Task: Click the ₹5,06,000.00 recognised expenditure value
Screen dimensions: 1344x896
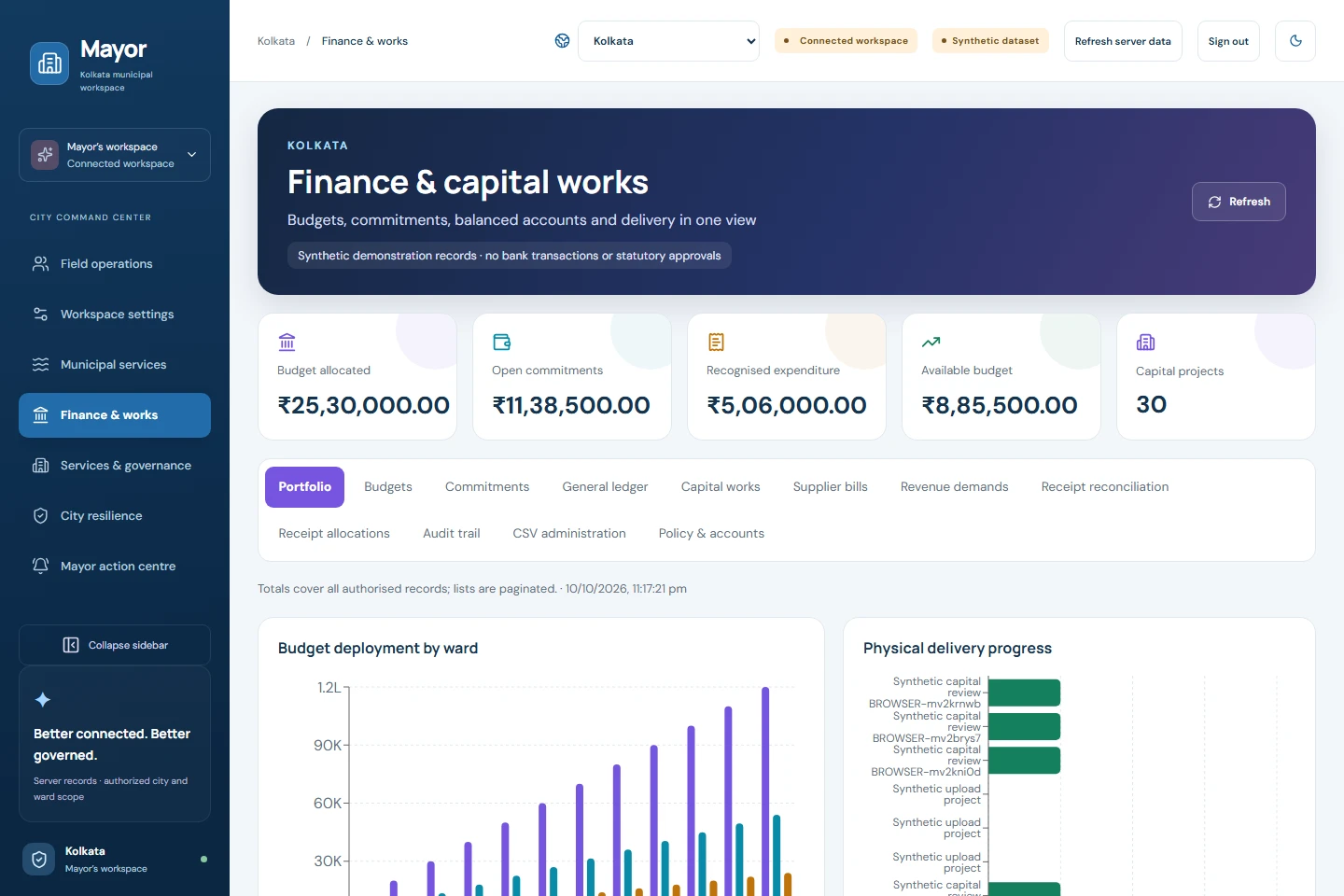Action: point(787,405)
